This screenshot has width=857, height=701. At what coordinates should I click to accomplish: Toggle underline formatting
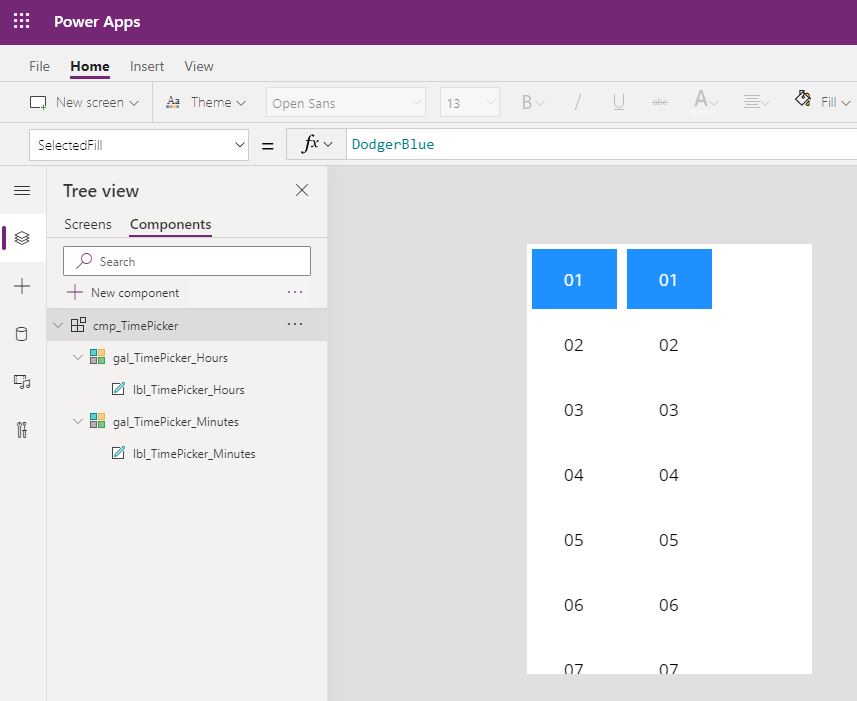pyautogui.click(x=618, y=101)
